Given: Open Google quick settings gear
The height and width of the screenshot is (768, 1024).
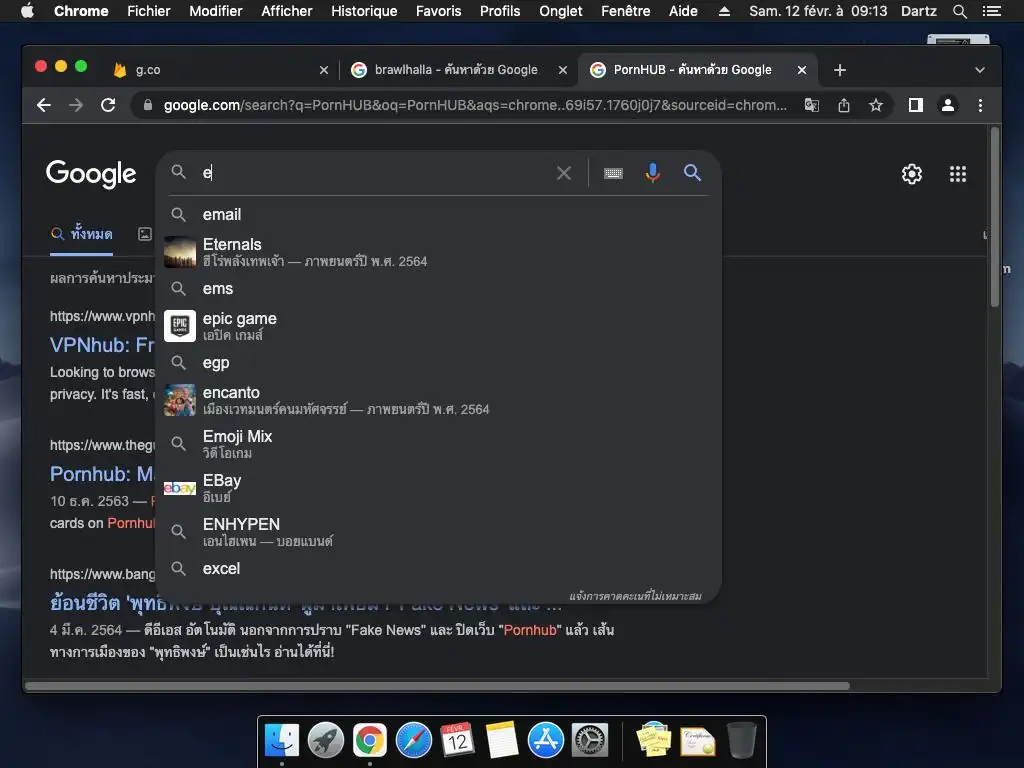Looking at the screenshot, I should [x=912, y=174].
